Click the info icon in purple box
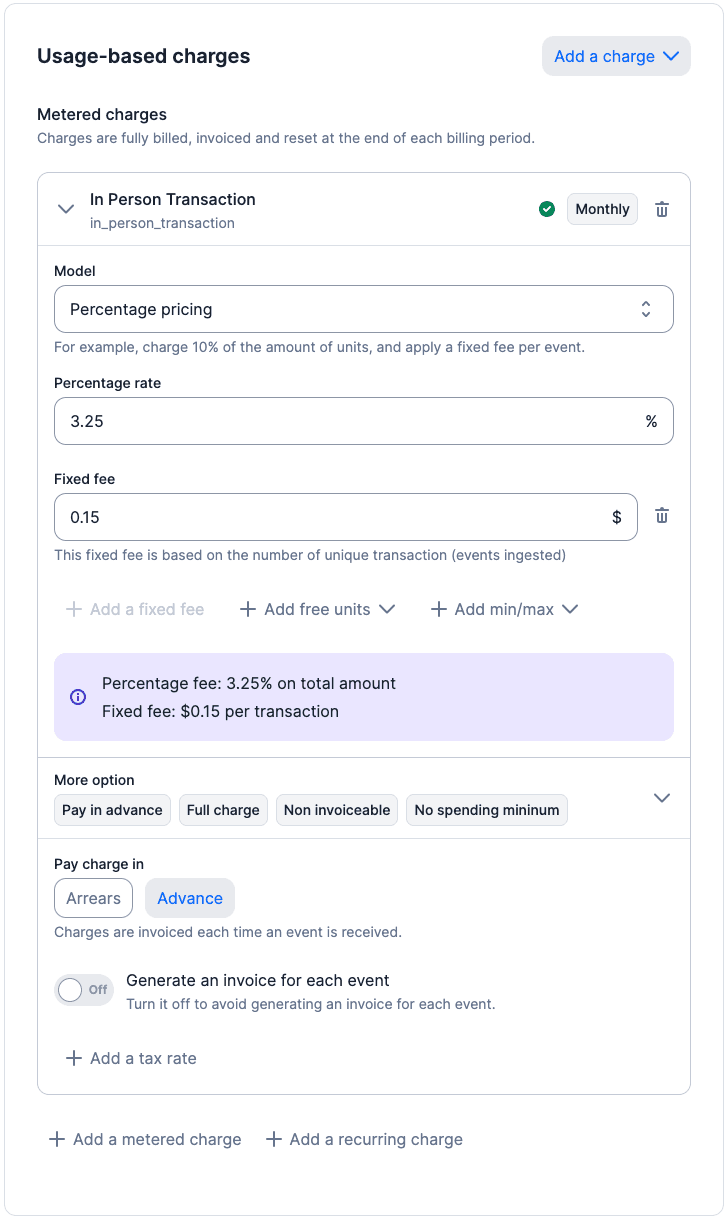The width and height of the screenshot is (728, 1220). coord(78,697)
